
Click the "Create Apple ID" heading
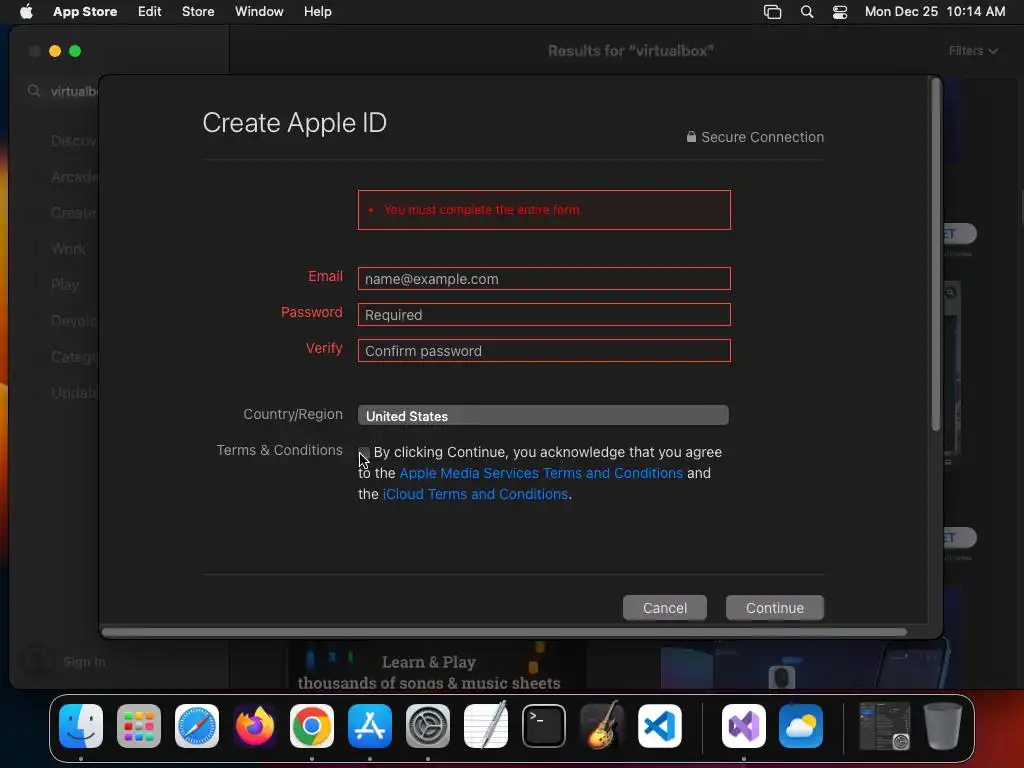click(295, 123)
